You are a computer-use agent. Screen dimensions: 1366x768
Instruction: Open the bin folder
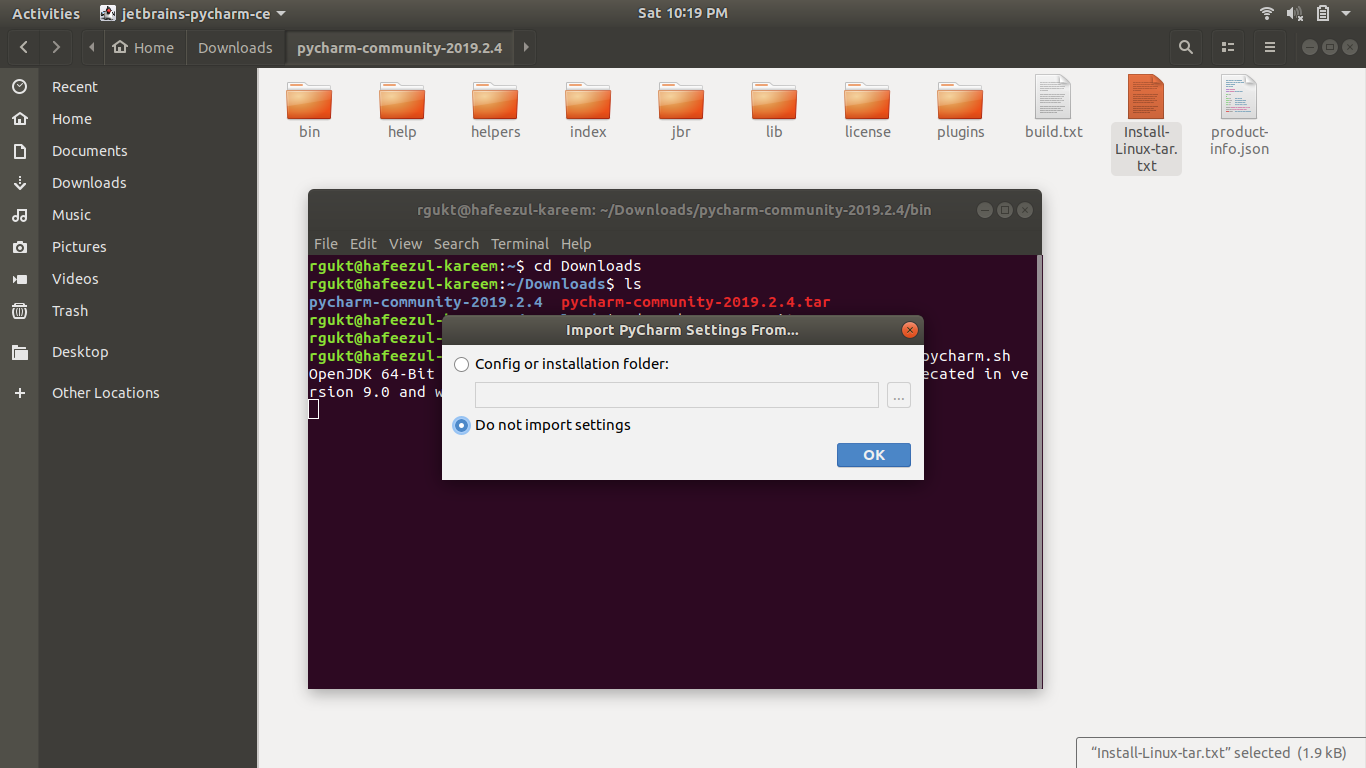tap(309, 102)
